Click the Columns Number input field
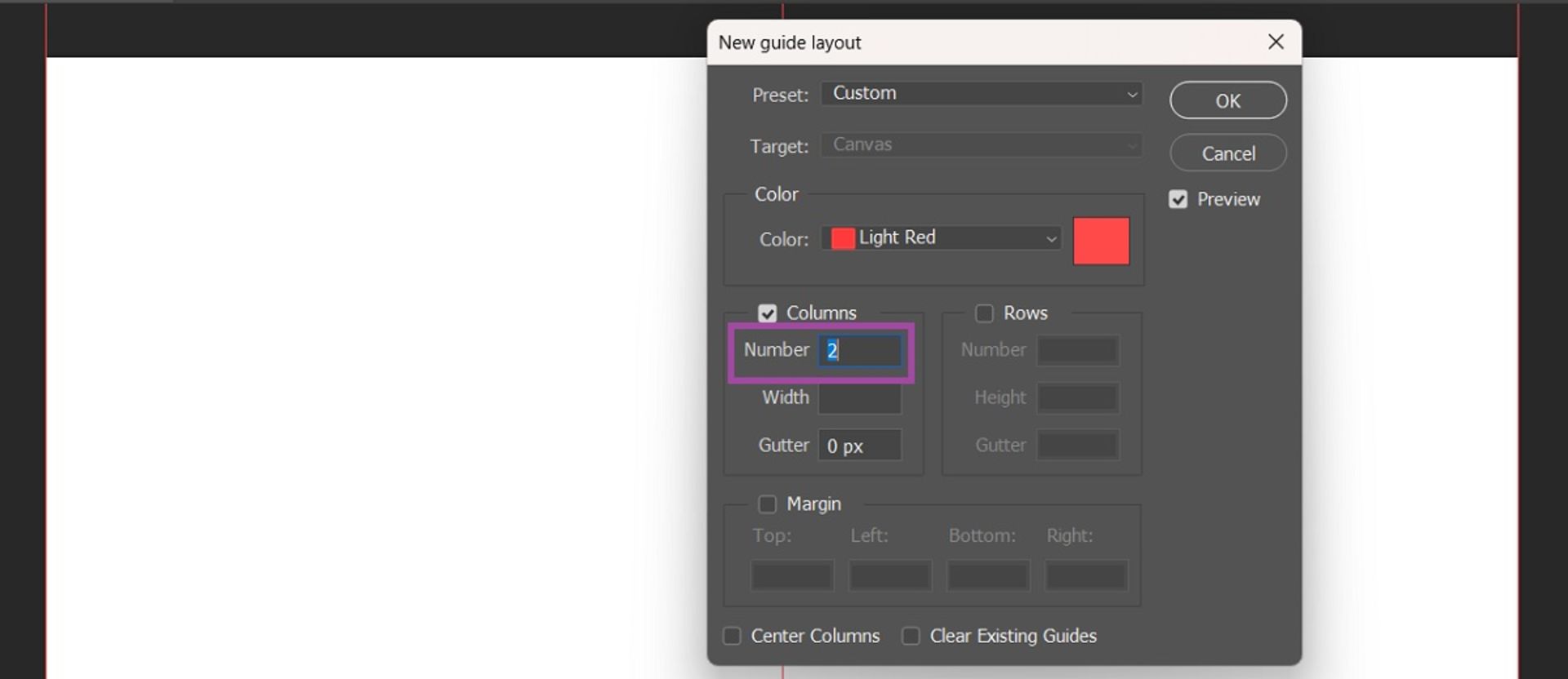The width and height of the screenshot is (1568, 679). pyautogui.click(x=860, y=351)
